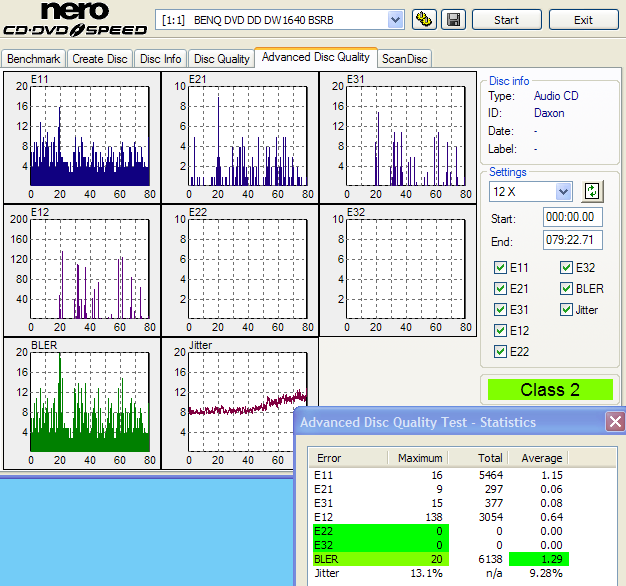This screenshot has height=586, width=626.
Task: Uncheck the E12 checkbox
Action: [x=501, y=331]
